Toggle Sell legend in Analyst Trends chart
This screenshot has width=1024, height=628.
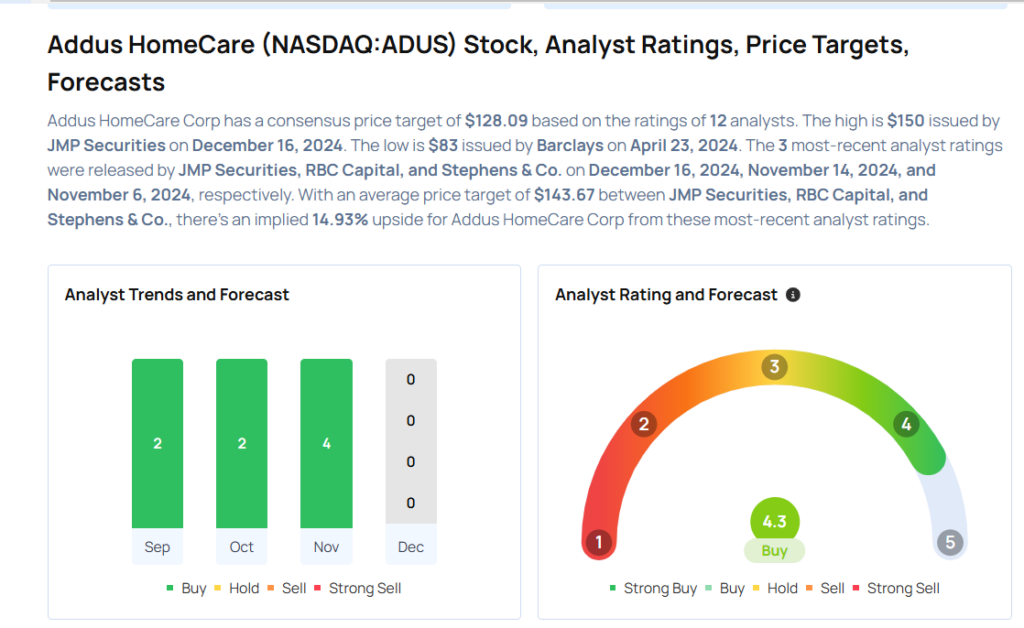click(286, 588)
